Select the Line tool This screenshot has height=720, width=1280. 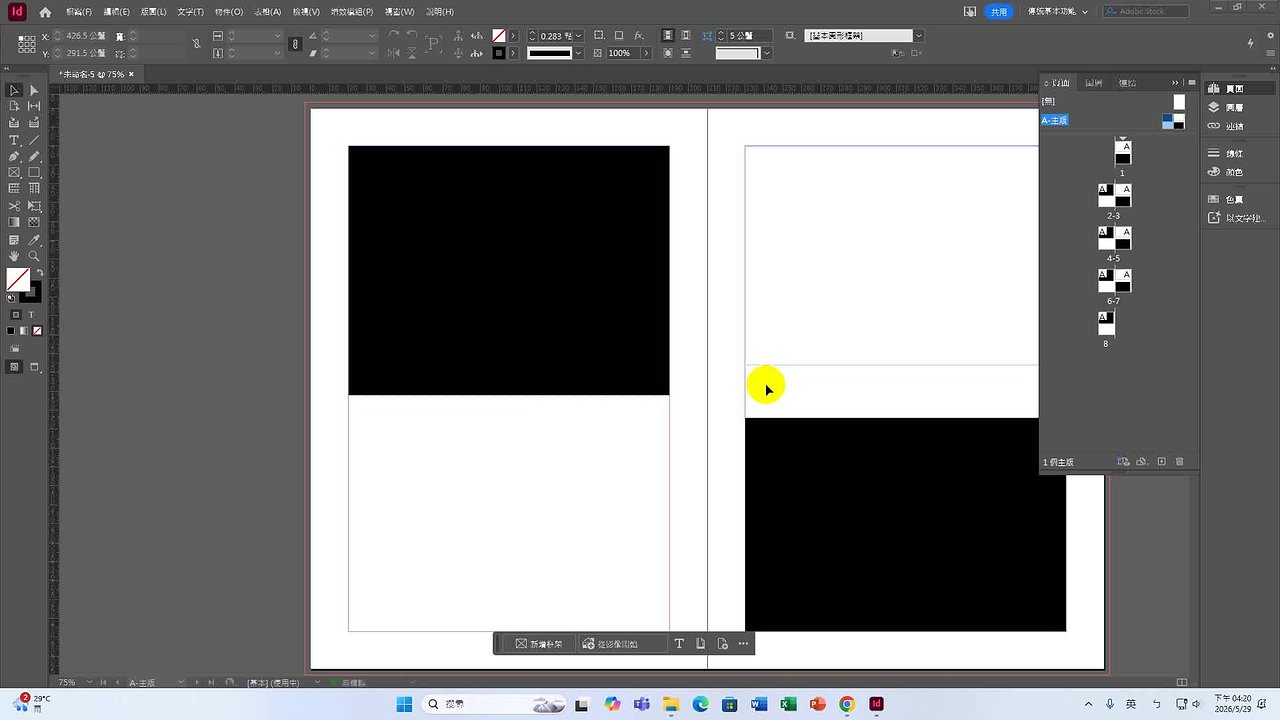(x=34, y=140)
